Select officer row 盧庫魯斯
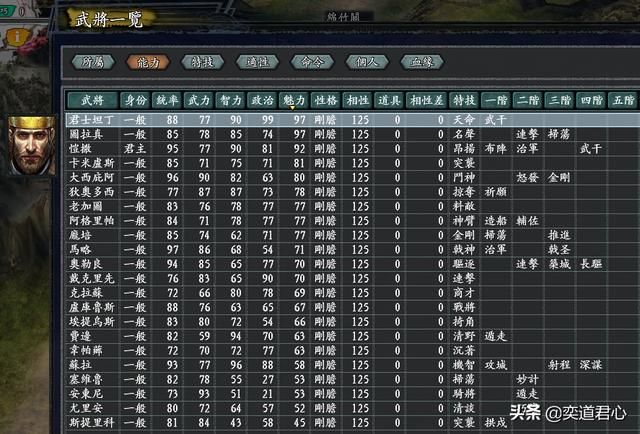640x434 pixels. pyautogui.click(x=353, y=307)
